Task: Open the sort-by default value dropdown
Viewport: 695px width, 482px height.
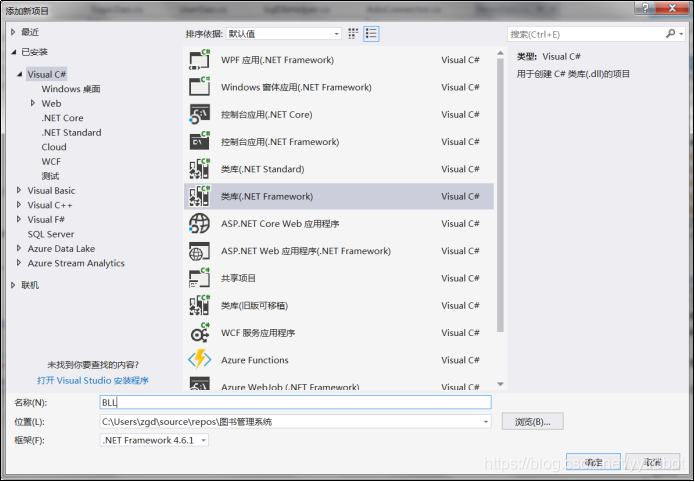Action: [284, 34]
